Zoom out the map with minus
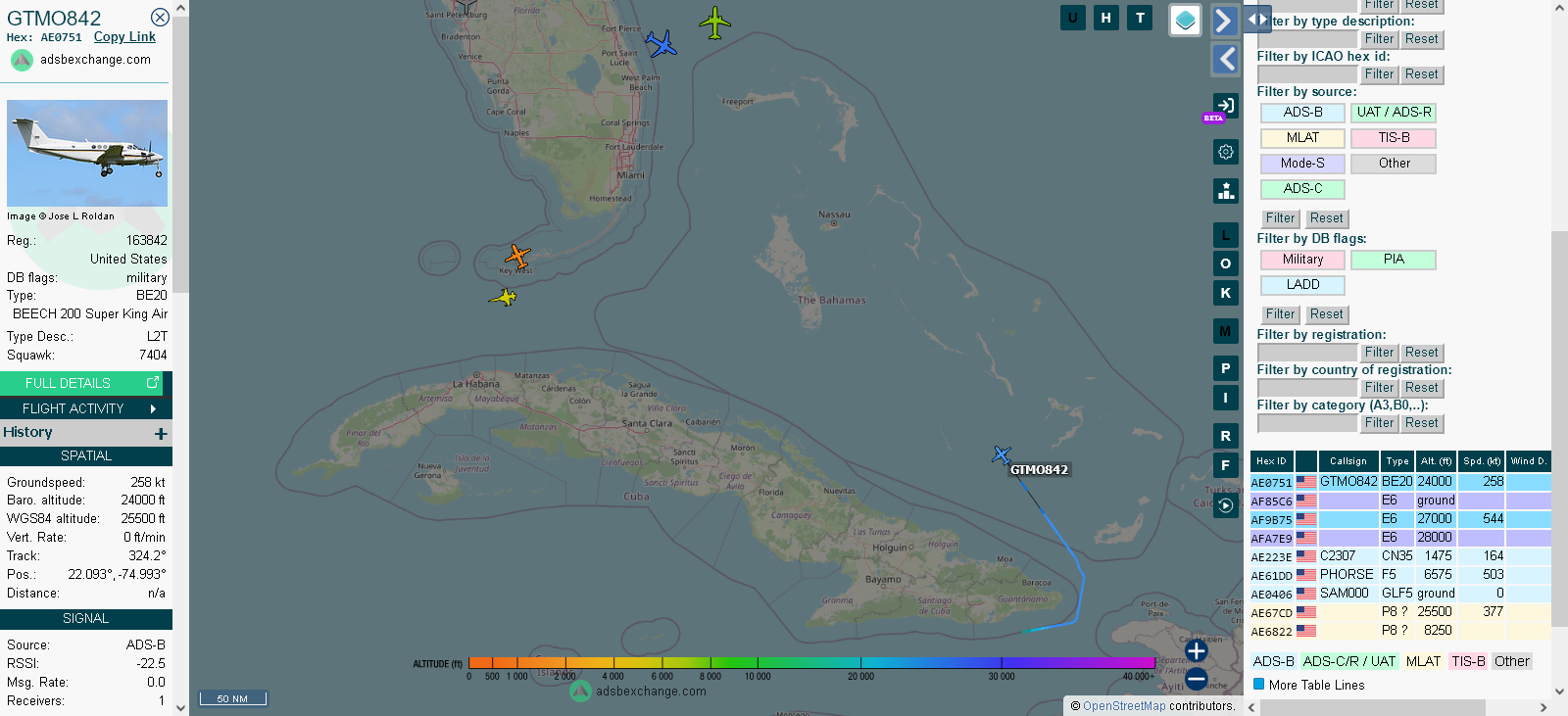Screen dimensions: 1568x716 (1196, 678)
